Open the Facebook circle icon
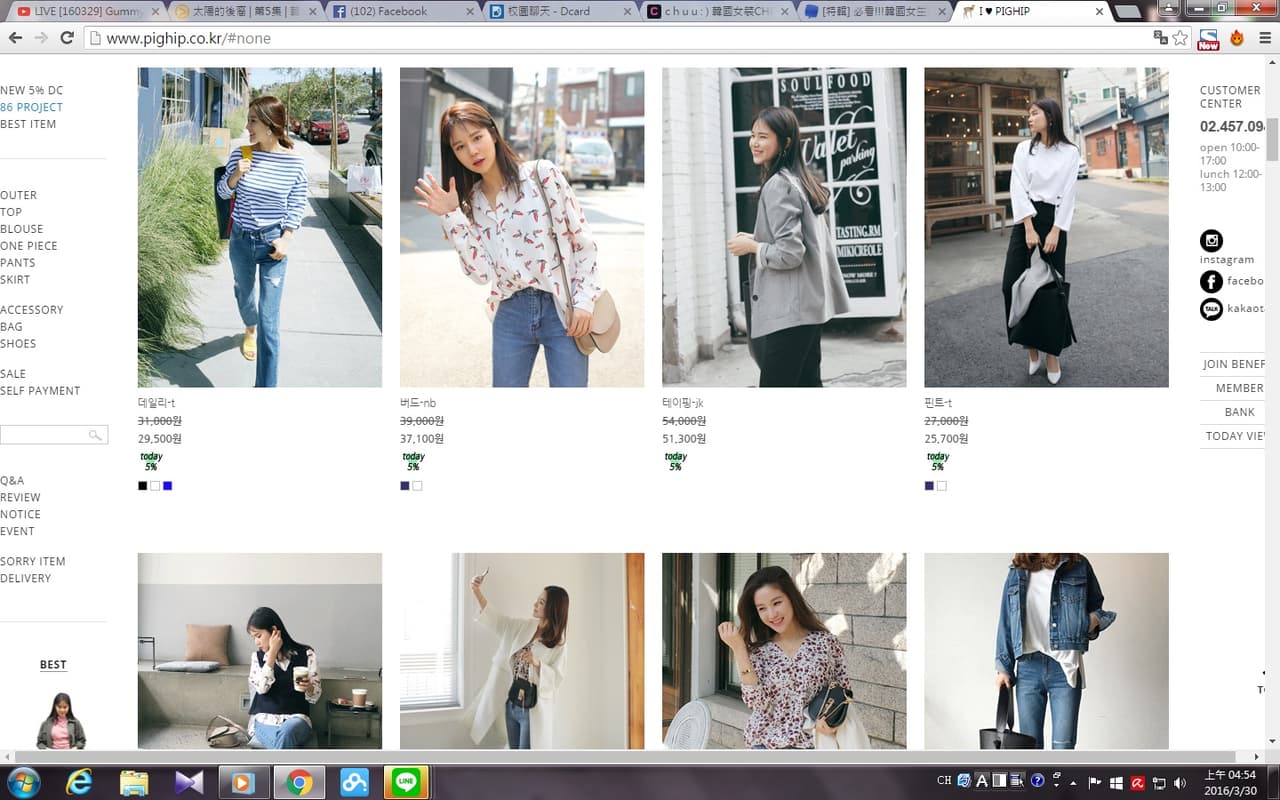 [1211, 282]
